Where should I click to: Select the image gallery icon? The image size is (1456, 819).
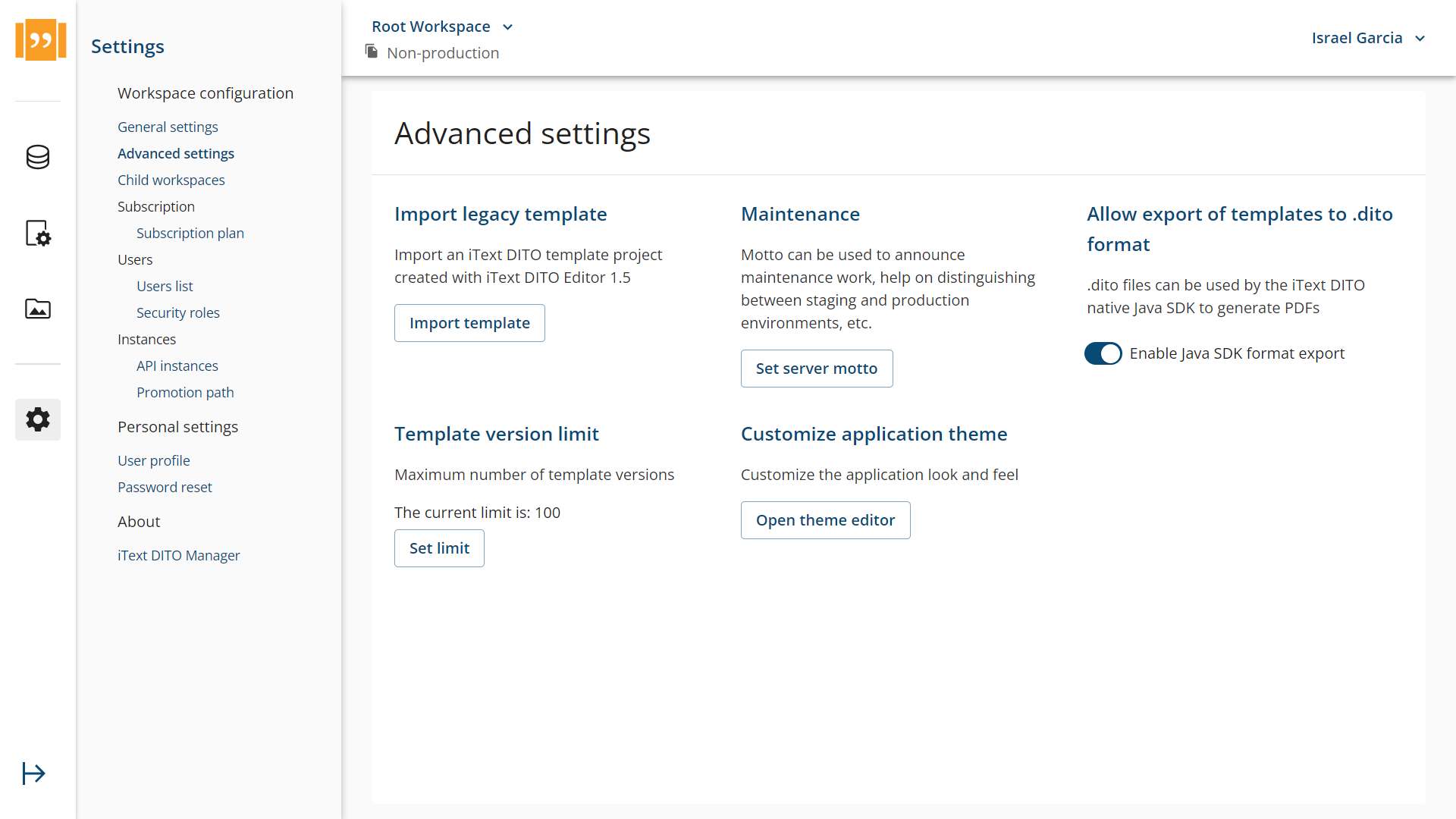[38, 309]
